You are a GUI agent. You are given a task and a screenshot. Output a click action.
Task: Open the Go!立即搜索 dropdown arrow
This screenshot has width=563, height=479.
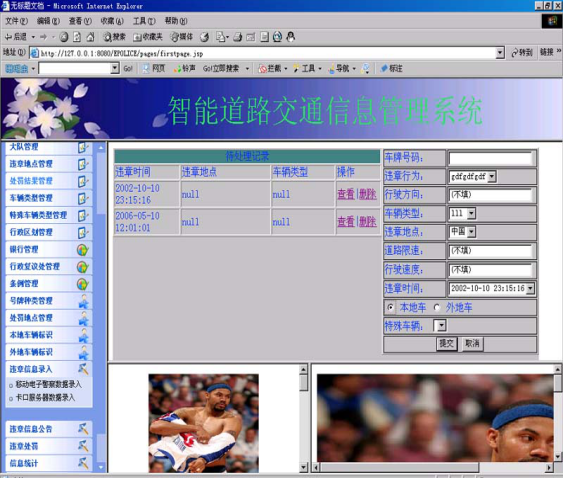pyautogui.click(x=247, y=68)
